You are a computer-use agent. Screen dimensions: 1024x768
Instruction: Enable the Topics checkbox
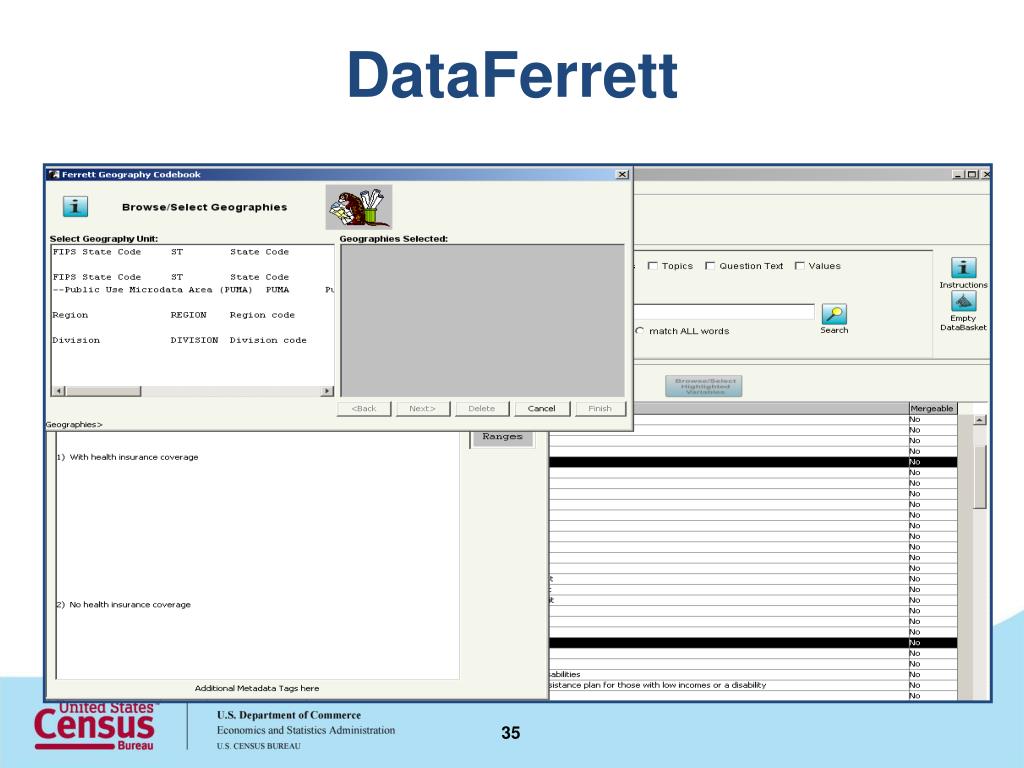tap(652, 266)
